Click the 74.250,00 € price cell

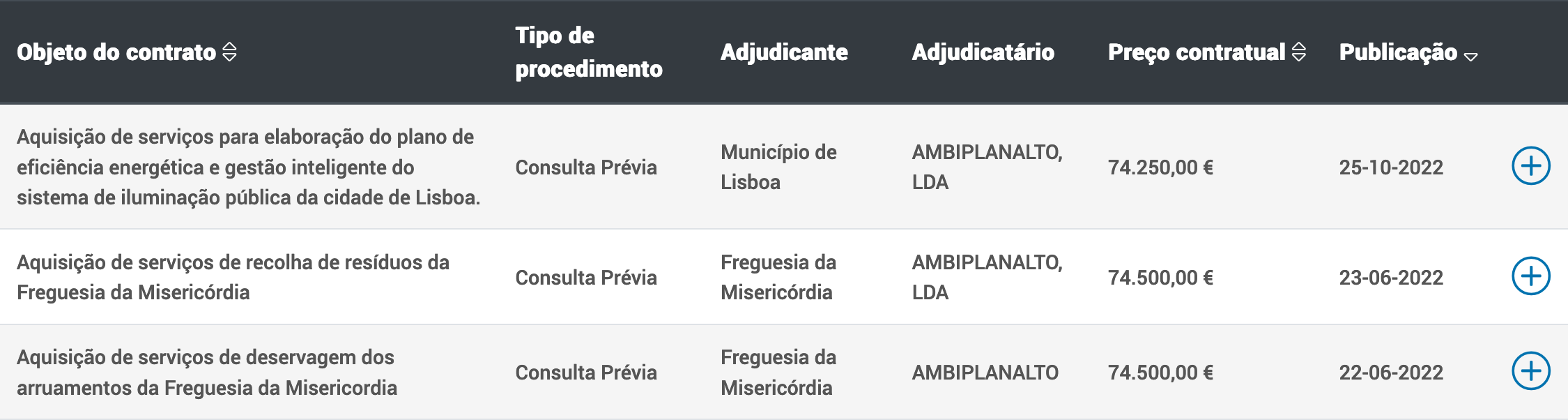[1160, 167]
